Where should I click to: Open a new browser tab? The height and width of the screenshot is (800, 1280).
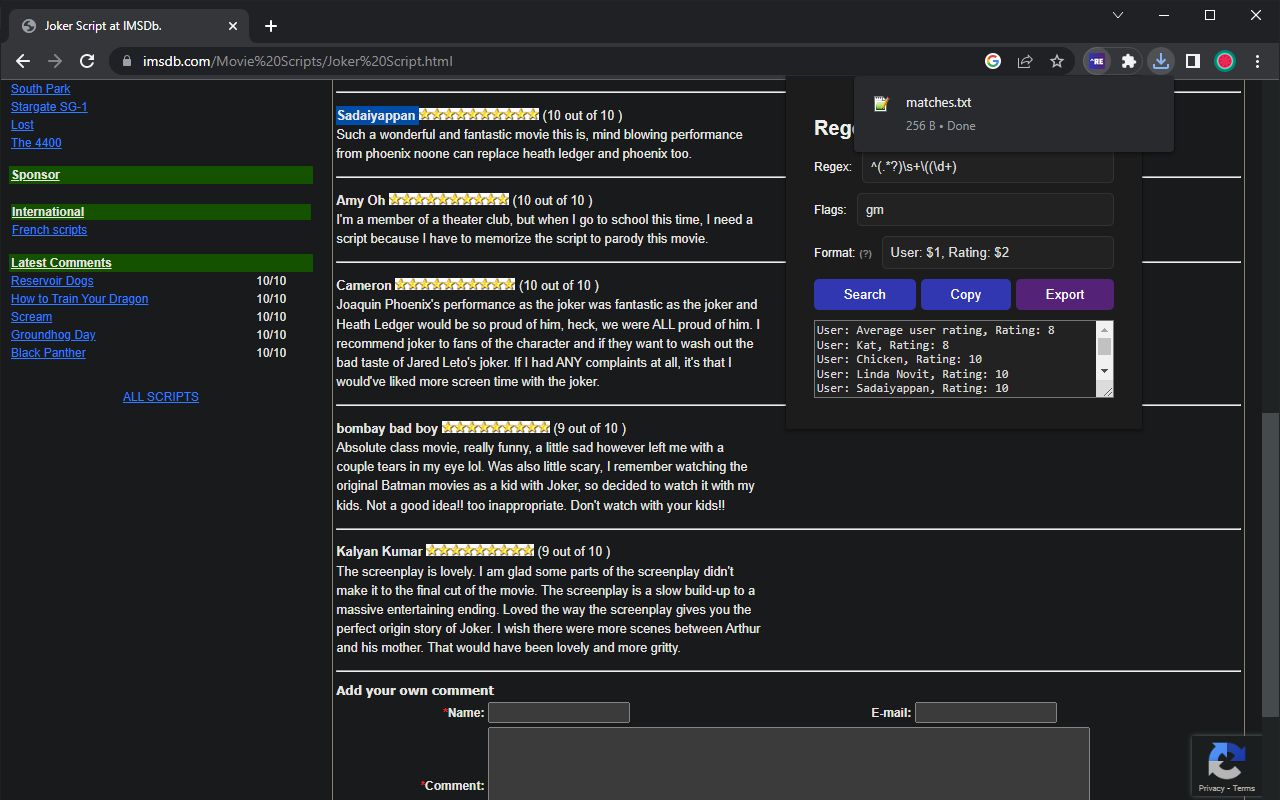pos(270,26)
